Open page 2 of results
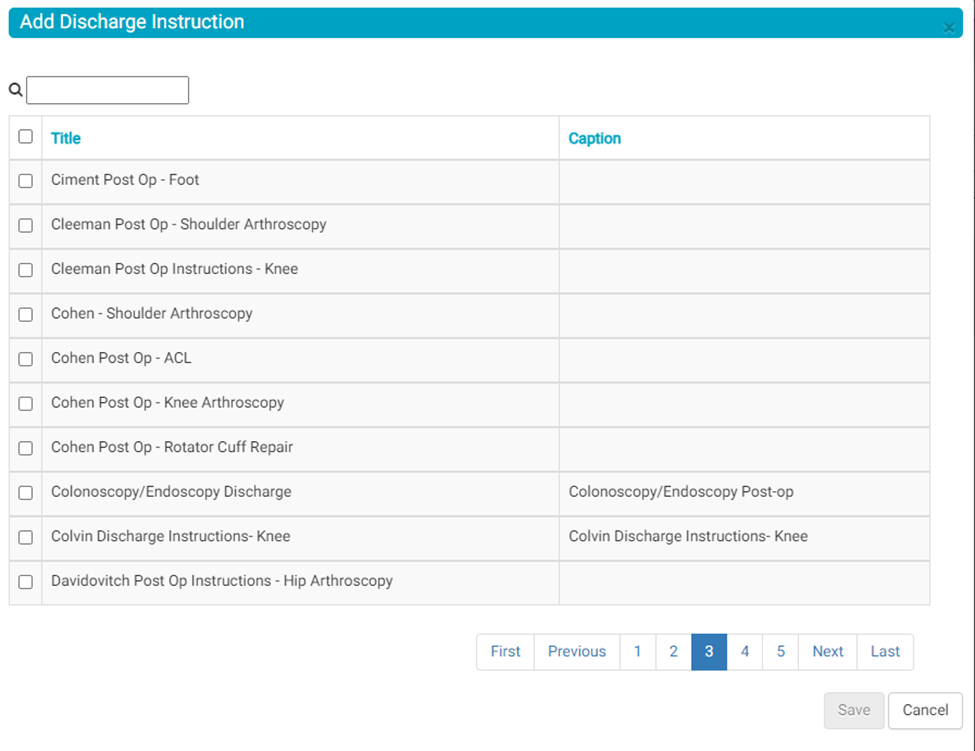This screenshot has height=751, width=975. coord(673,651)
